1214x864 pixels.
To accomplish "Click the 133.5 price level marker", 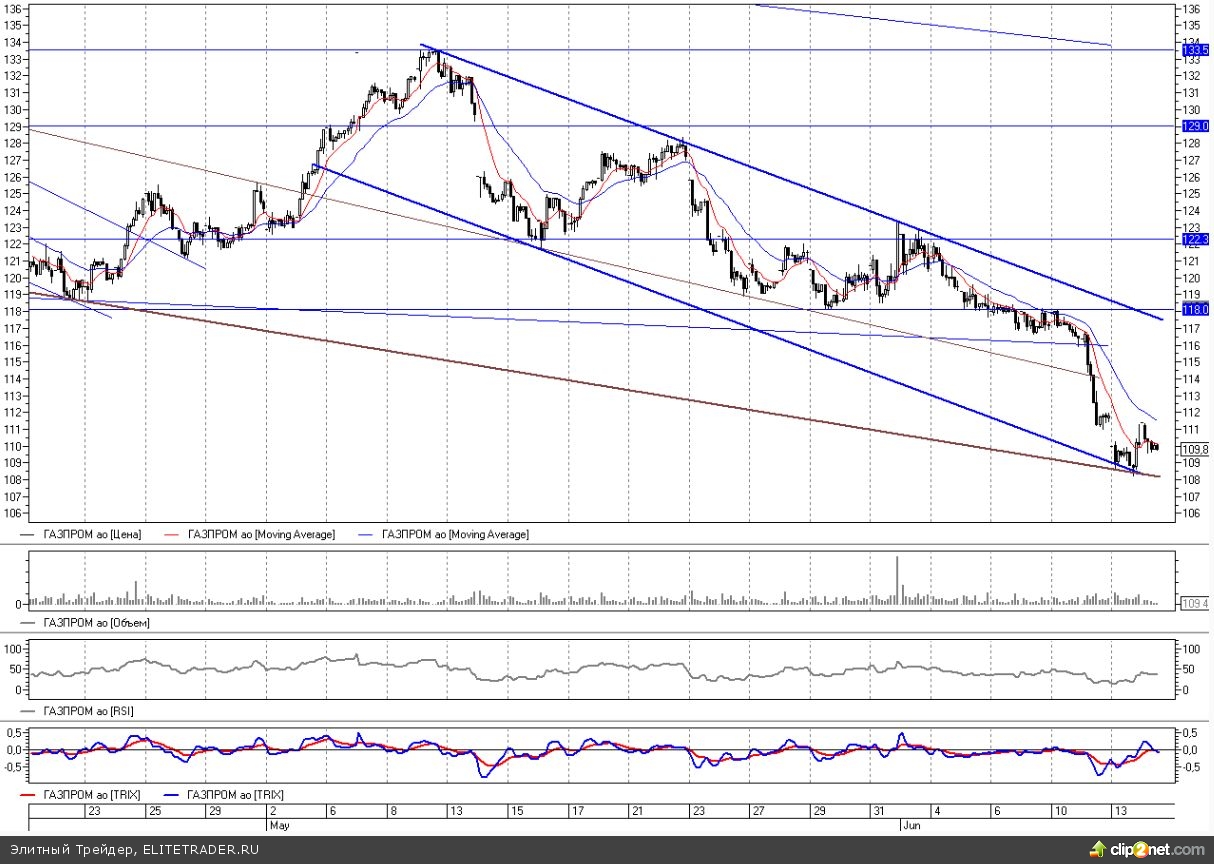I will click(1195, 50).
